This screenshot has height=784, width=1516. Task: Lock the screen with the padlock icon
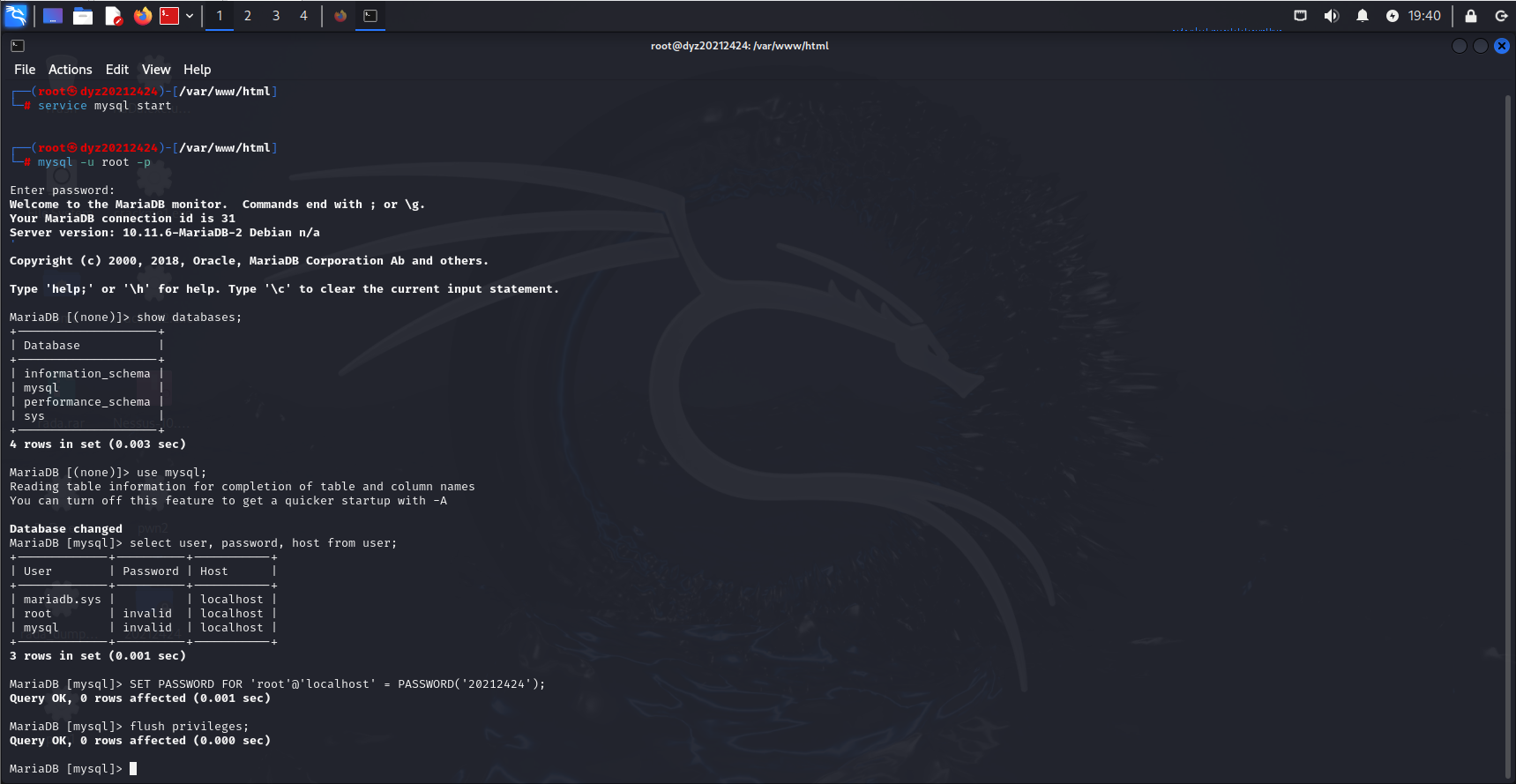(1471, 16)
